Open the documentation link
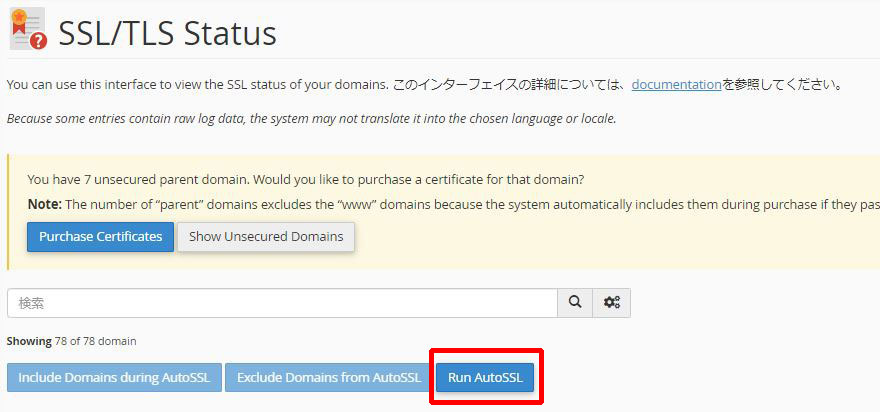This screenshot has height=412, width=880. (676, 85)
